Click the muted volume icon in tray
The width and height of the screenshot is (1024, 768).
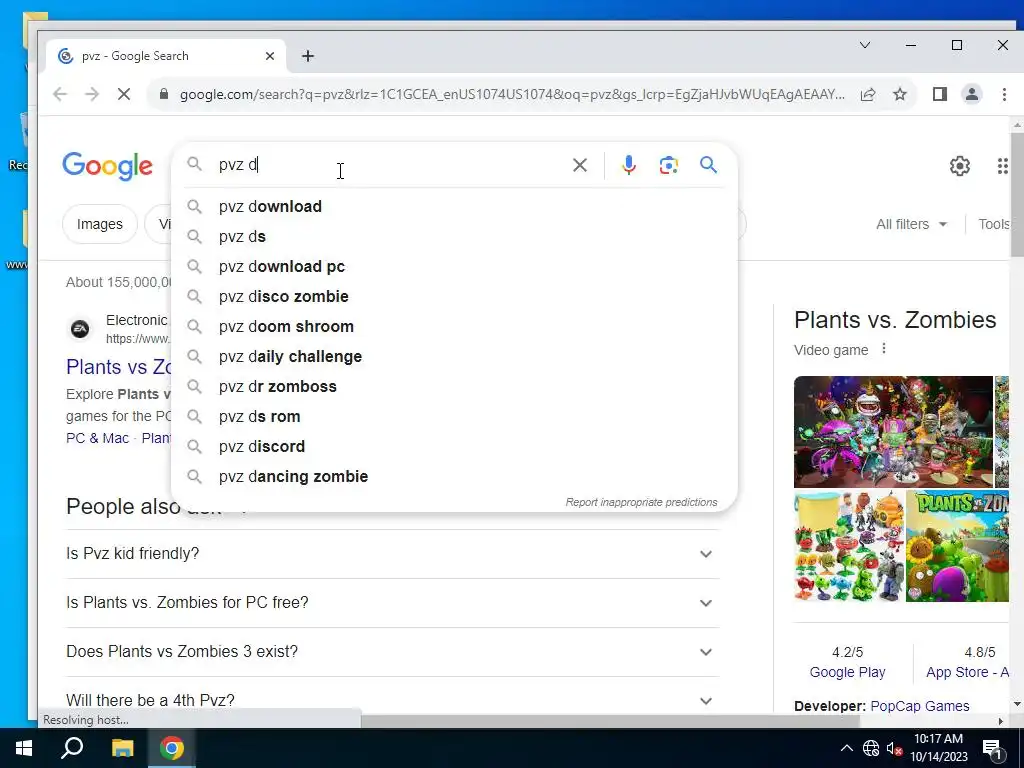click(894, 748)
